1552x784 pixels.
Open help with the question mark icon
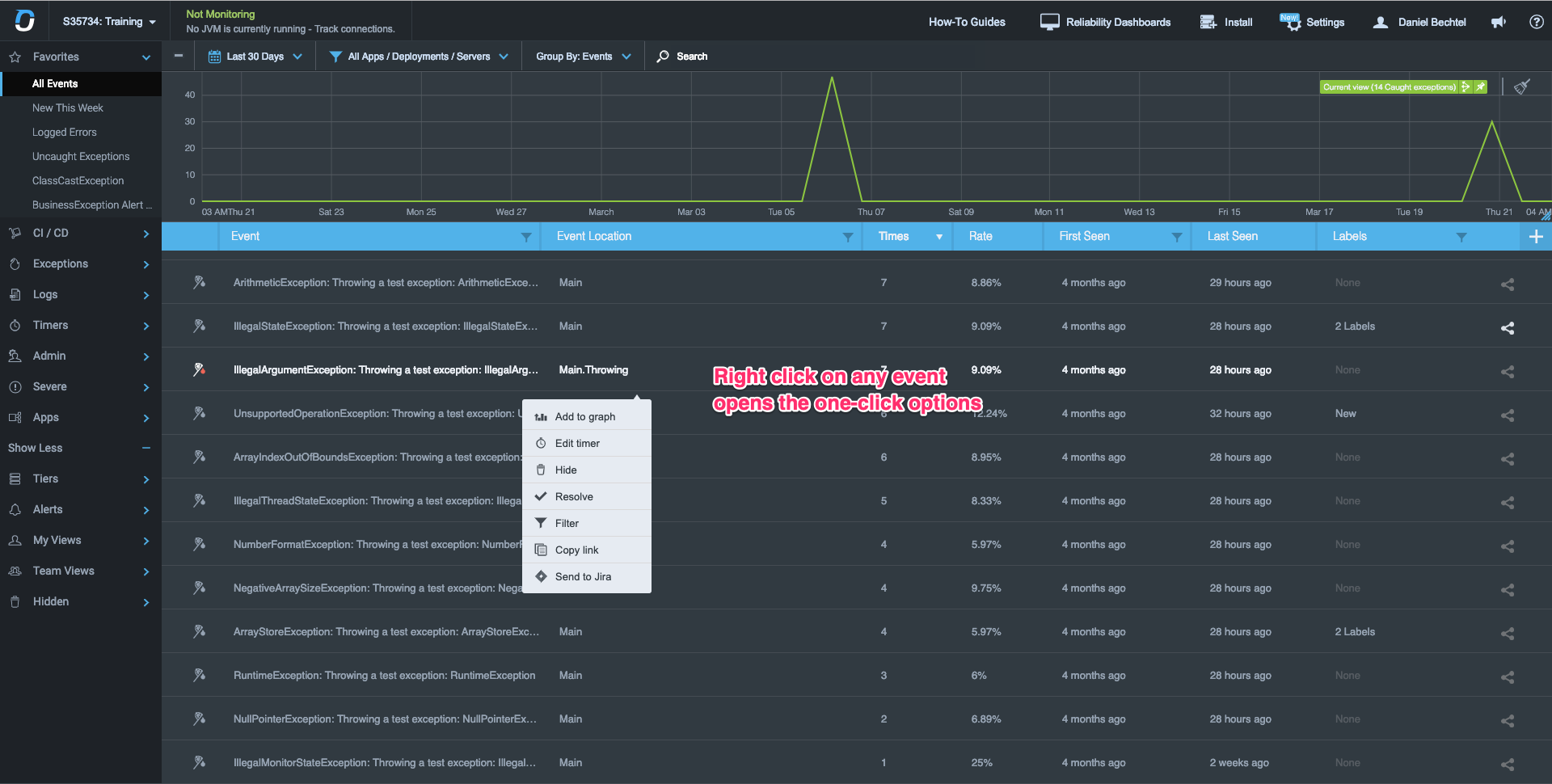tap(1537, 22)
